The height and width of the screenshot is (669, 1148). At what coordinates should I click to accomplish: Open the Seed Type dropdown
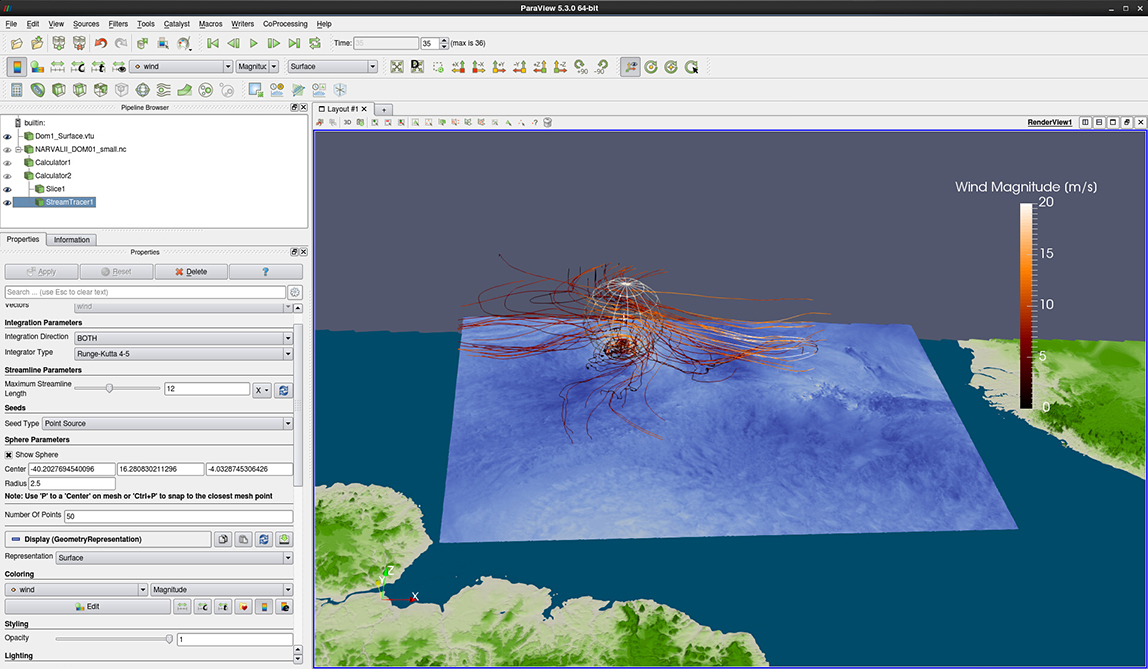[167, 423]
